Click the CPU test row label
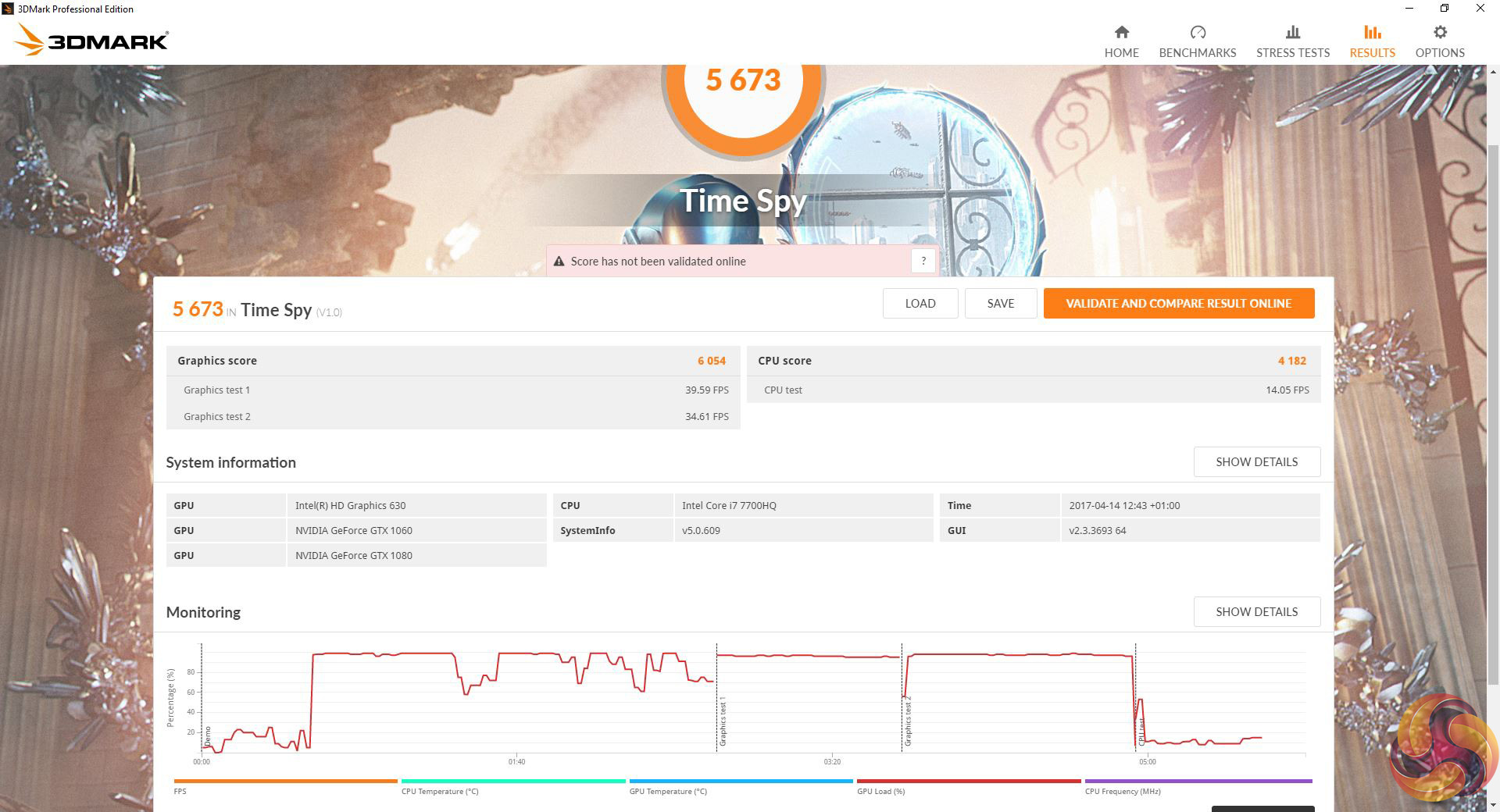 783,390
